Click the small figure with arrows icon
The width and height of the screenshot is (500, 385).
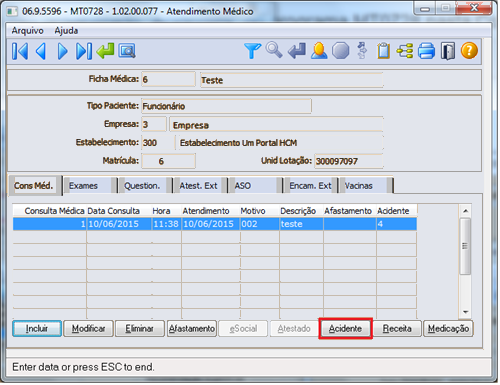[362, 51]
